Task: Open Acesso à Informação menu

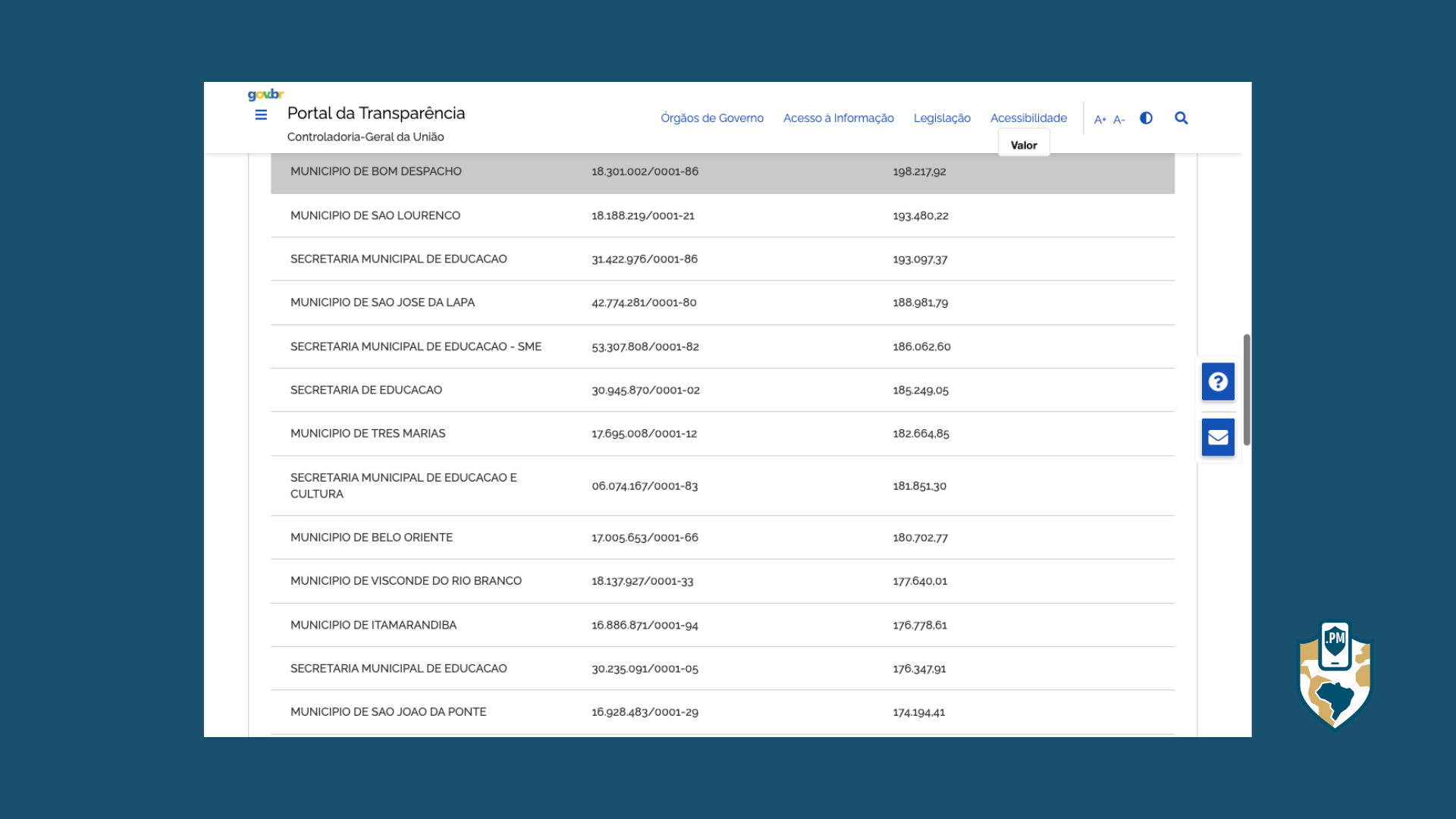Action: pyautogui.click(x=838, y=118)
